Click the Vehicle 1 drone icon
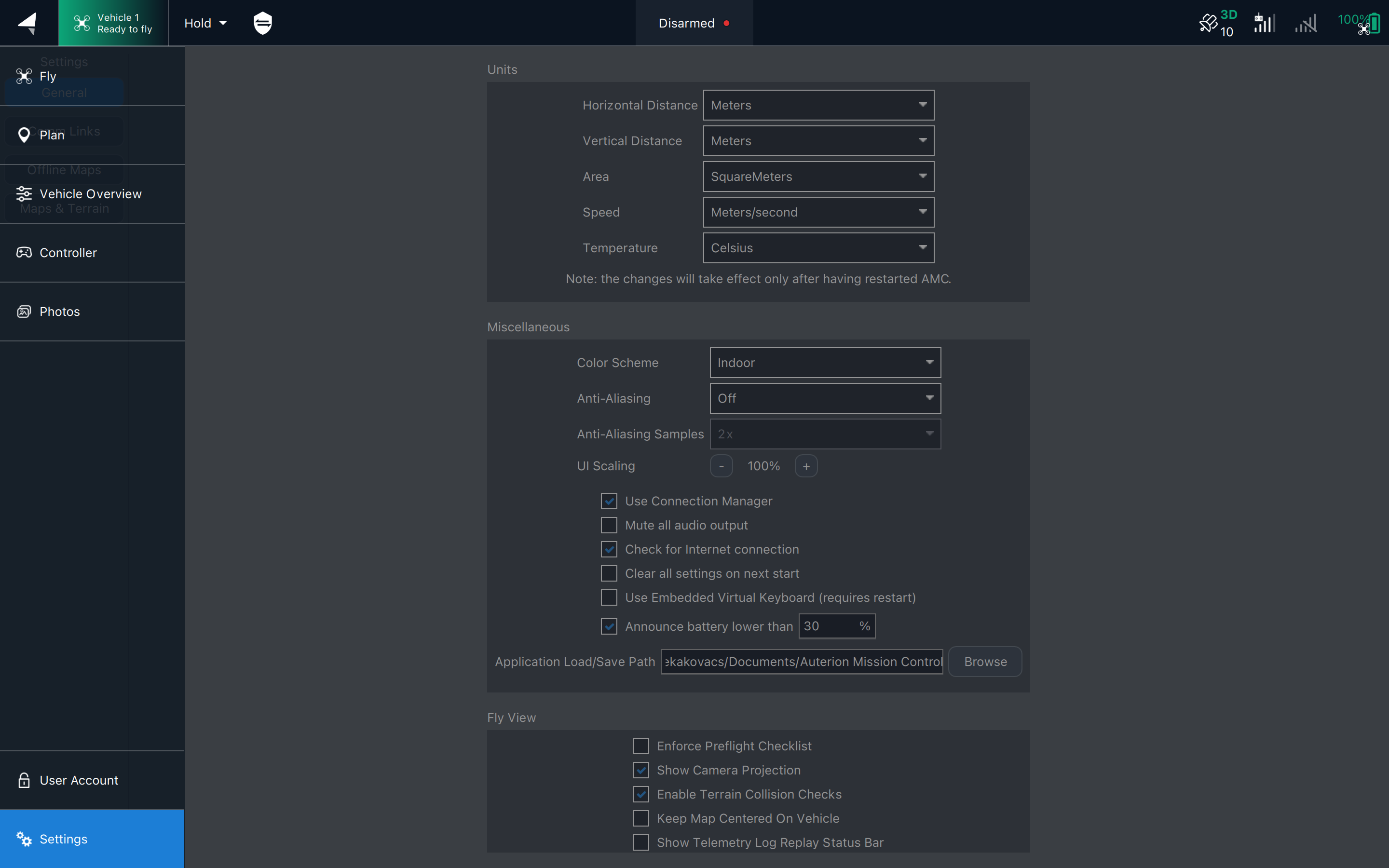 (82, 23)
